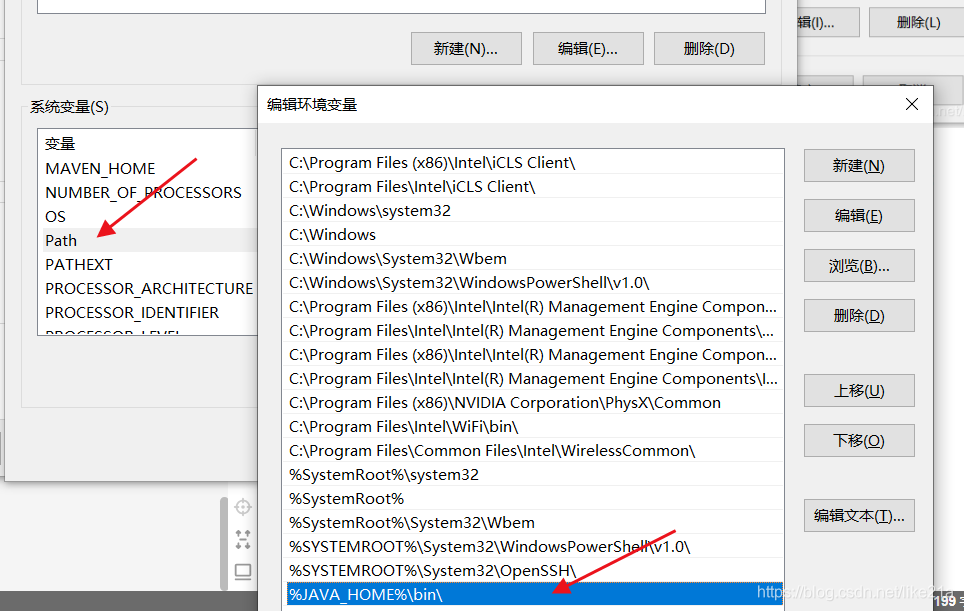Click the 新建(N) button in Edit Environment Variable dialog
This screenshot has height=611, width=964.
859,166
